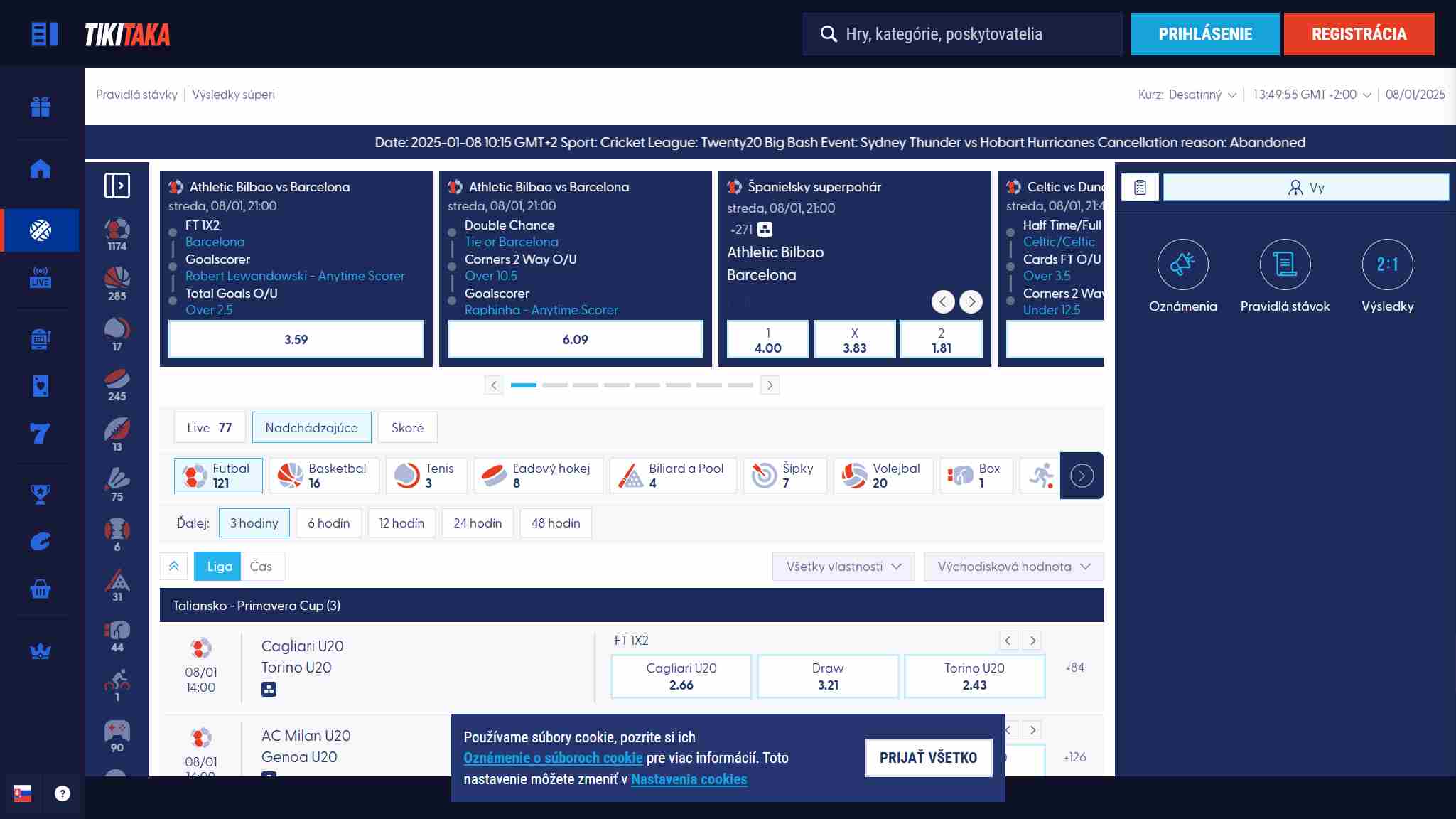
Task: Open the Východisková hodnota dropdown
Action: click(1013, 567)
